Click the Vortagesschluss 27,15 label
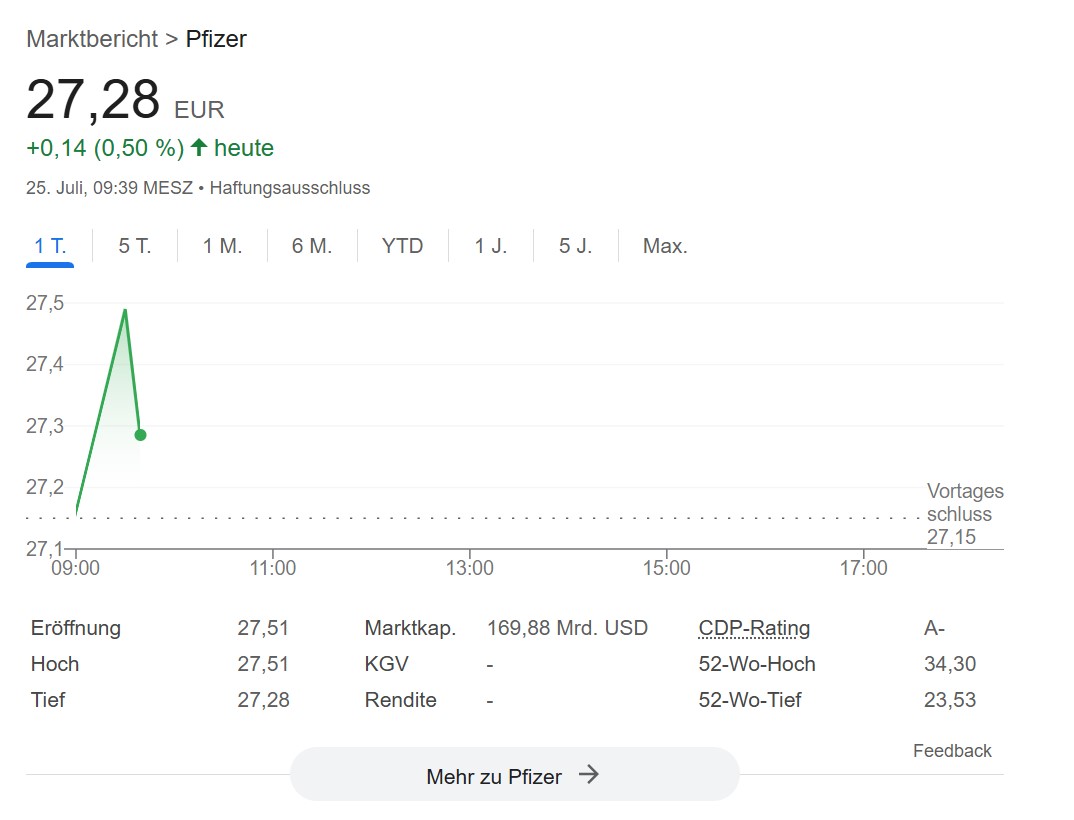Screen dimensions: 1074x820 [965, 514]
